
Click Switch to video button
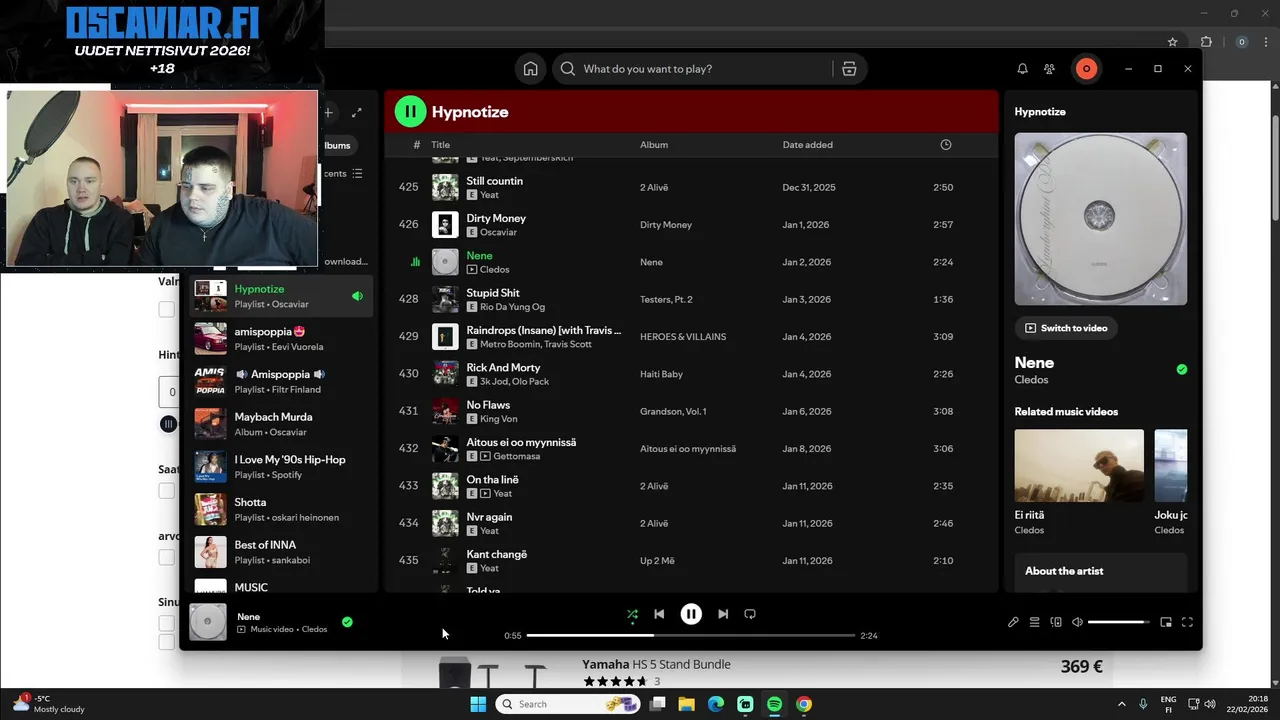click(x=1067, y=328)
